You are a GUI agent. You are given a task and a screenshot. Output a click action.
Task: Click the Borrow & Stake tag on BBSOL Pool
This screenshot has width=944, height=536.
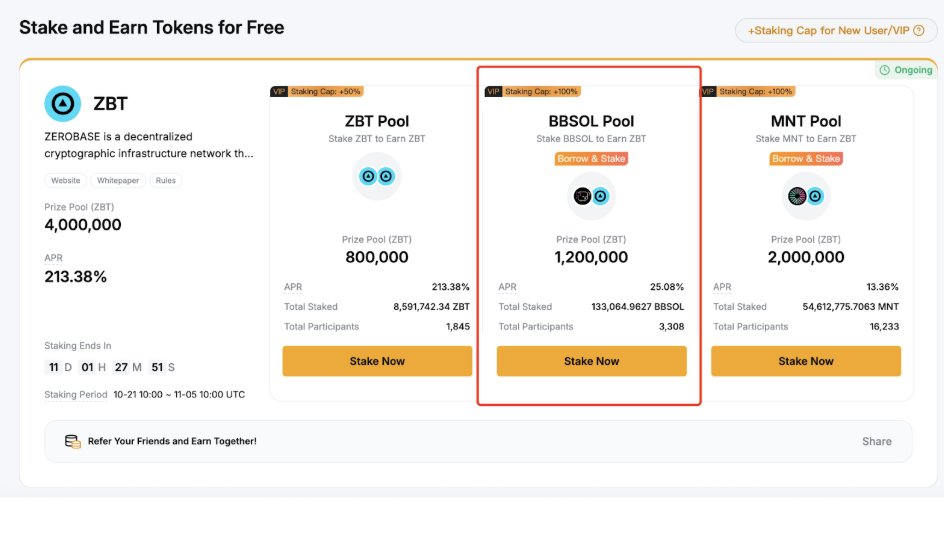pyautogui.click(x=591, y=158)
